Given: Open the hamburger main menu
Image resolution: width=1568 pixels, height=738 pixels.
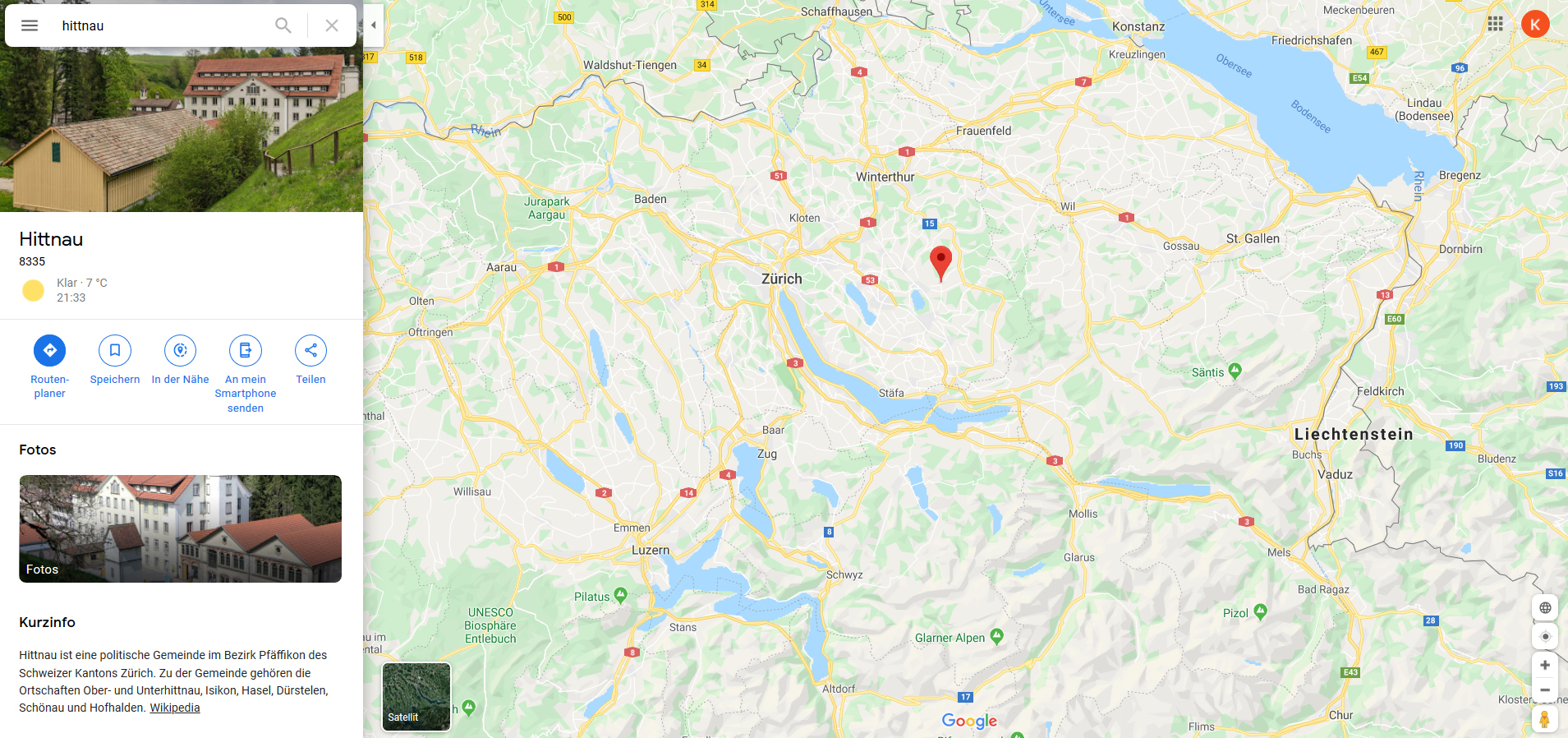Looking at the screenshot, I should click(30, 25).
